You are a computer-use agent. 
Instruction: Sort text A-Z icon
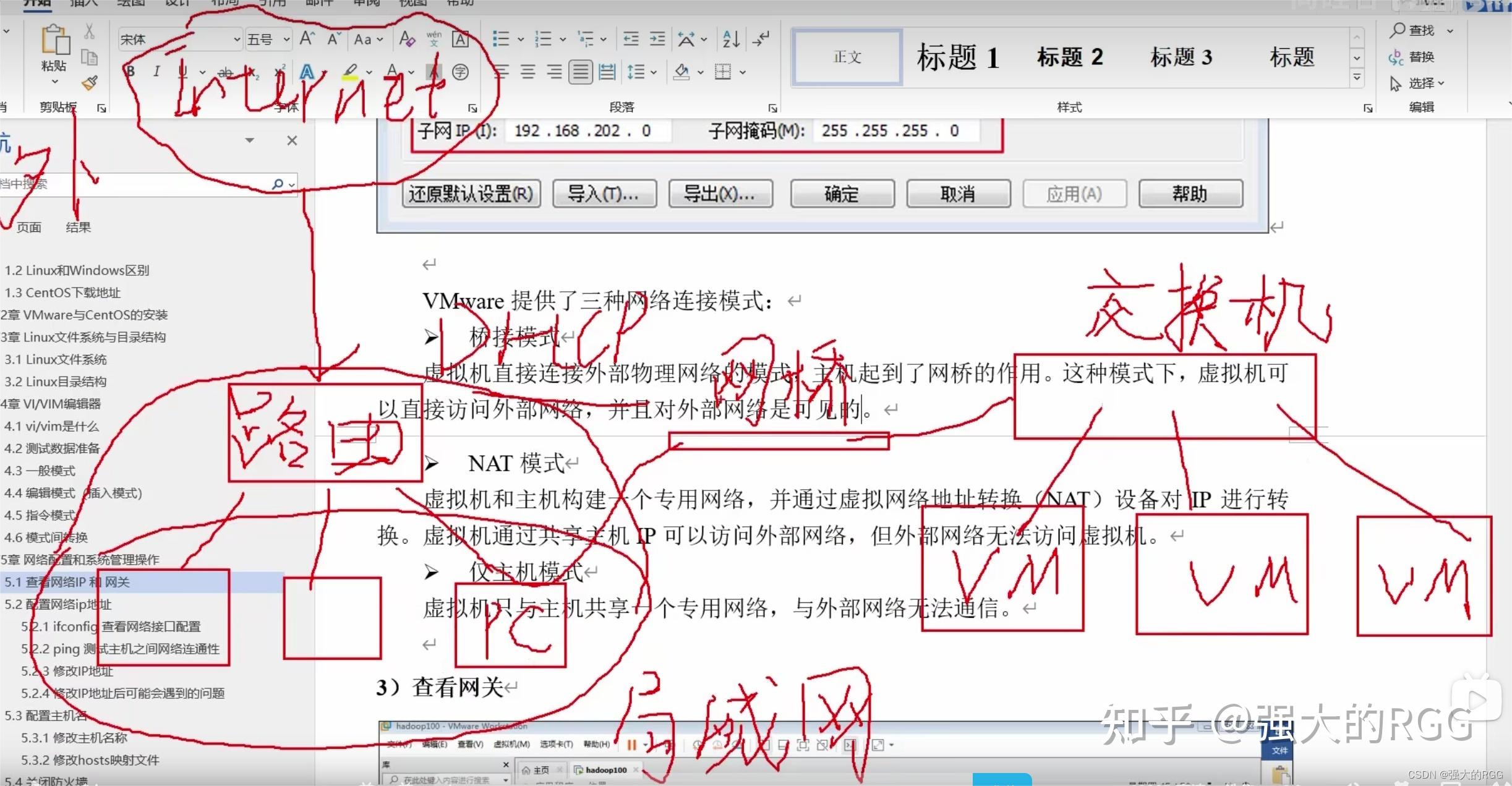coord(732,39)
